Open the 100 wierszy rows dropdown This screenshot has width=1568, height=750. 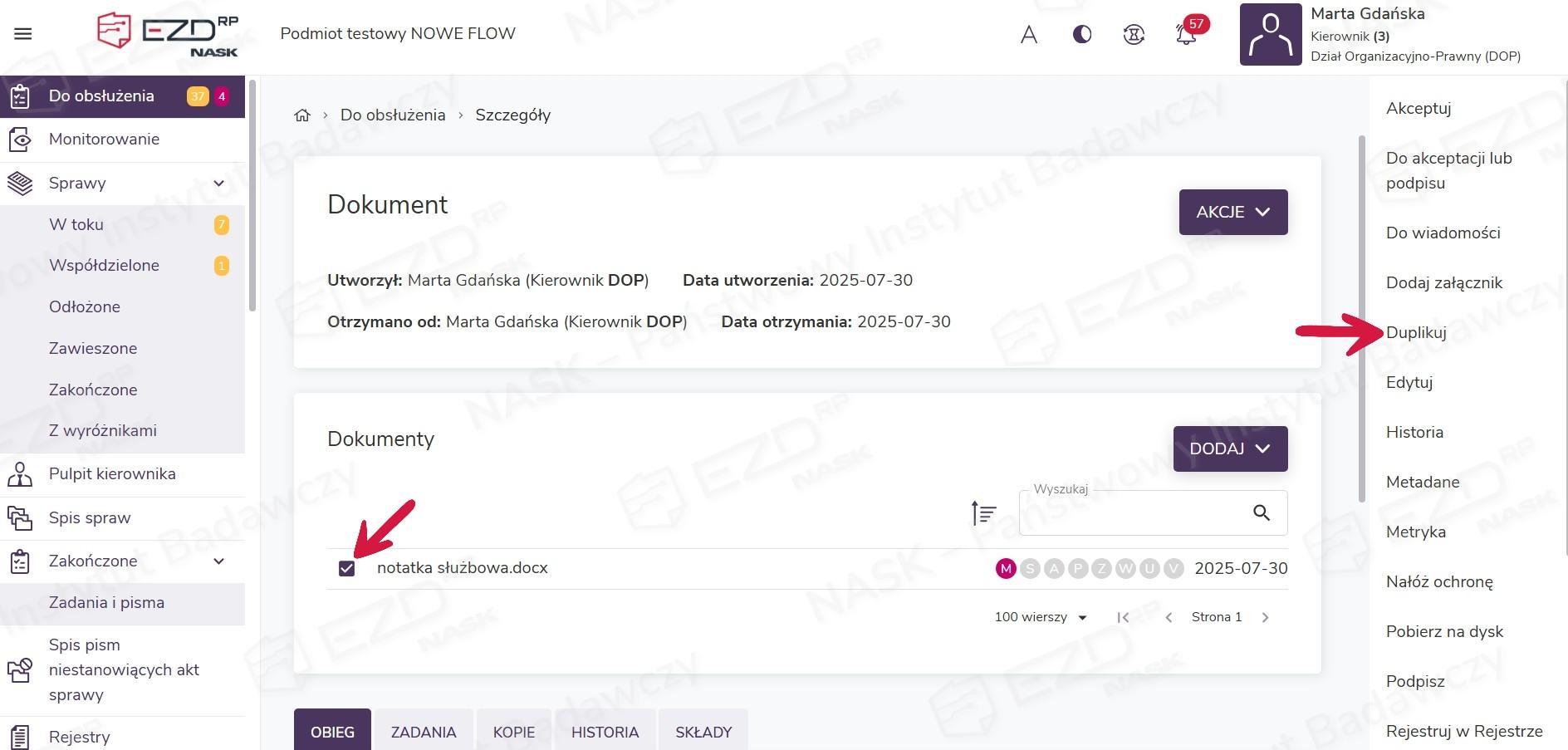(1041, 617)
